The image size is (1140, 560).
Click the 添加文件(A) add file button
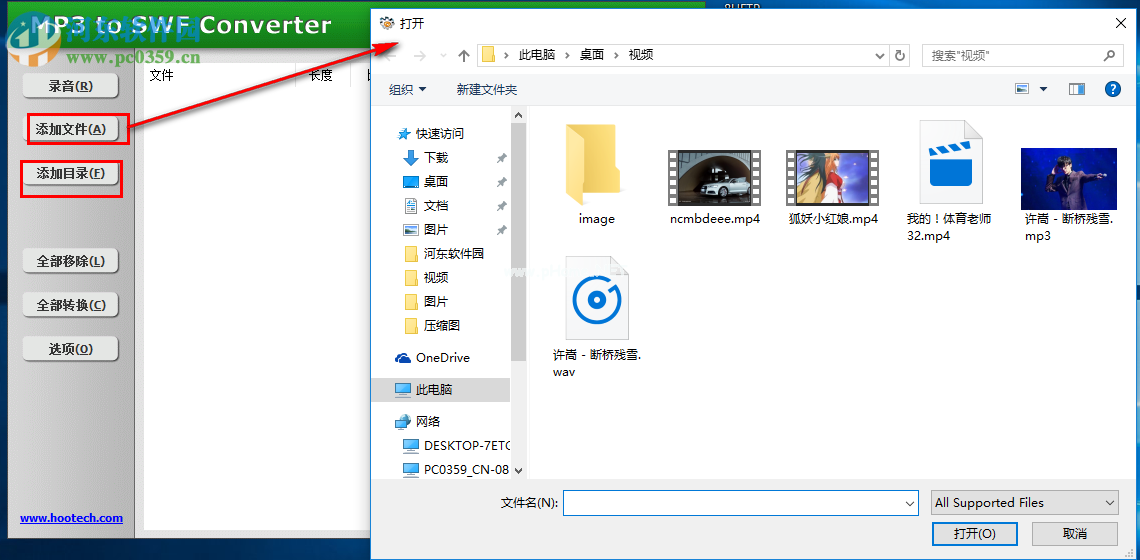[x=71, y=129]
